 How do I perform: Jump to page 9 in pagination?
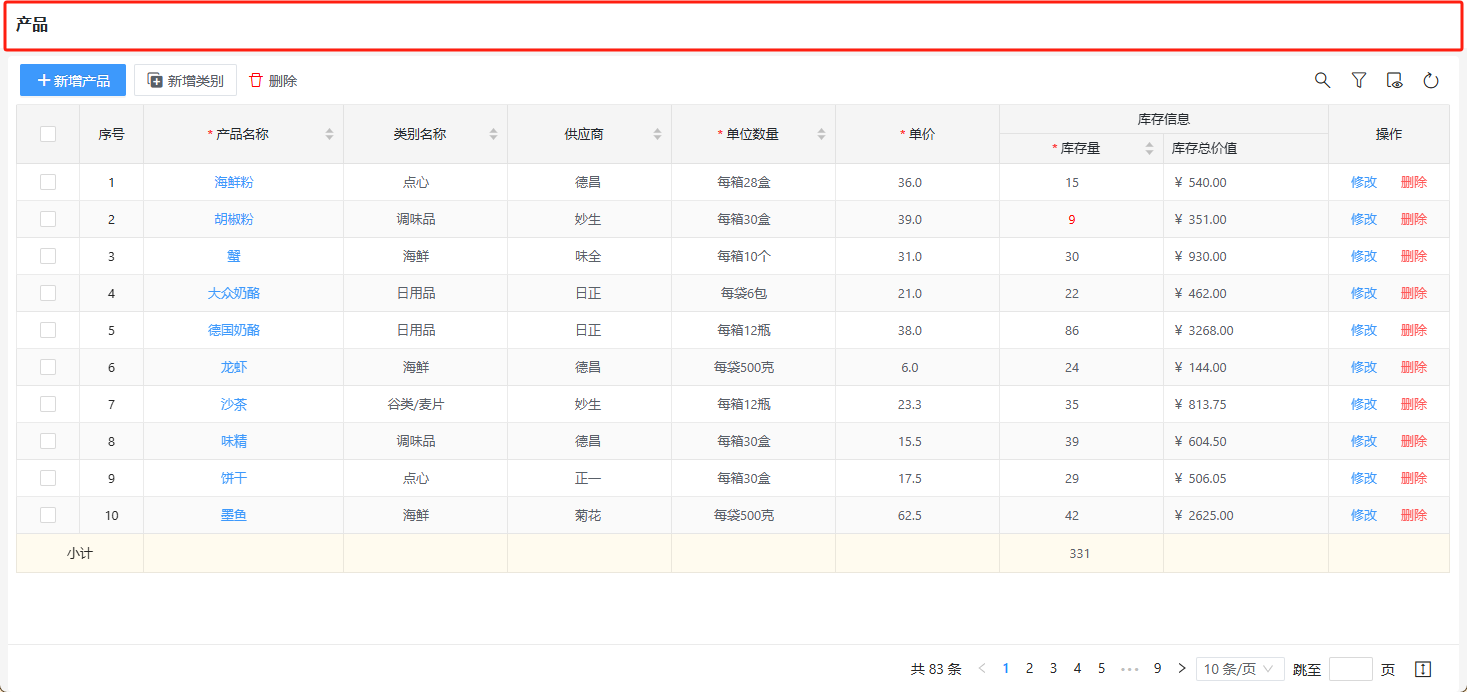(x=1157, y=668)
